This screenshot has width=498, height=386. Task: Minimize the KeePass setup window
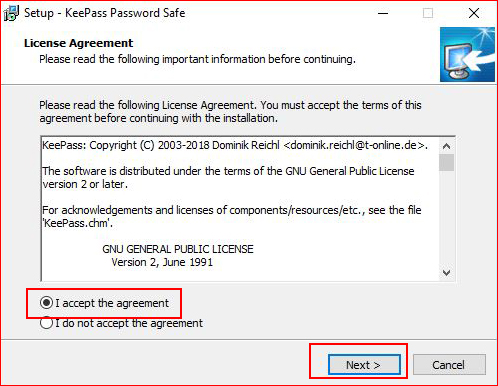click(x=383, y=13)
